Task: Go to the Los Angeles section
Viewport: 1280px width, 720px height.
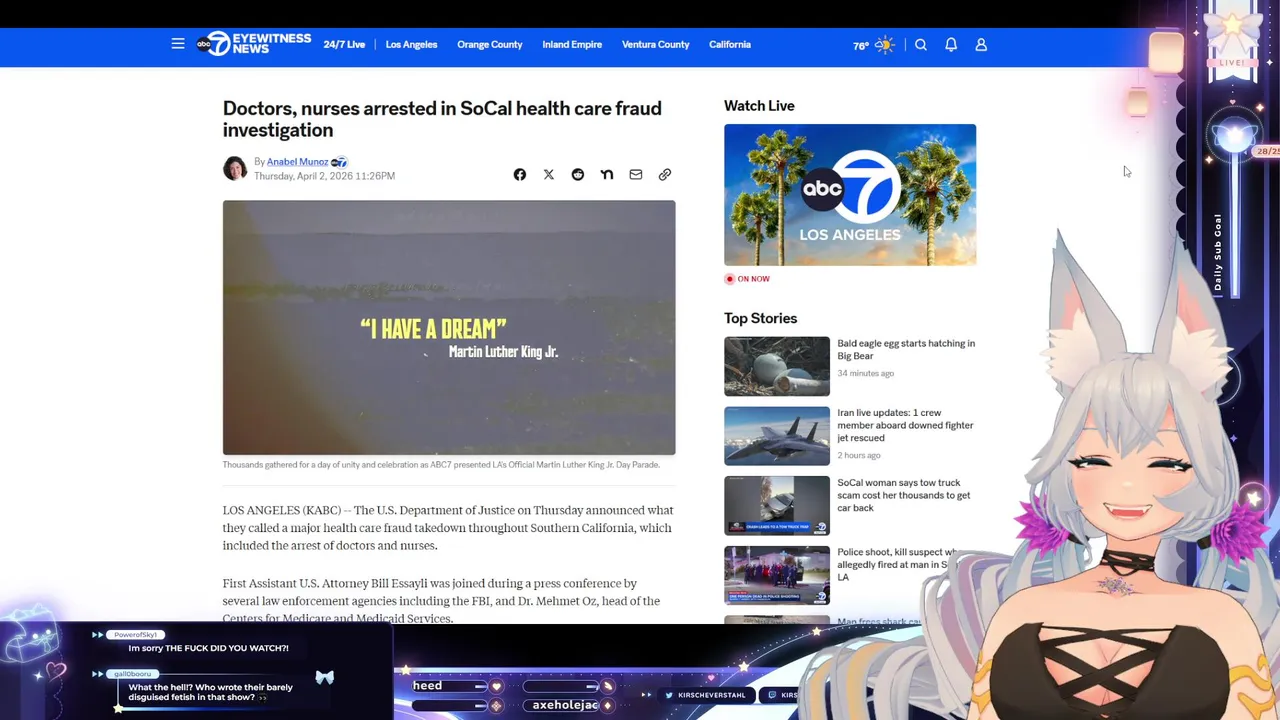Action: [411, 44]
